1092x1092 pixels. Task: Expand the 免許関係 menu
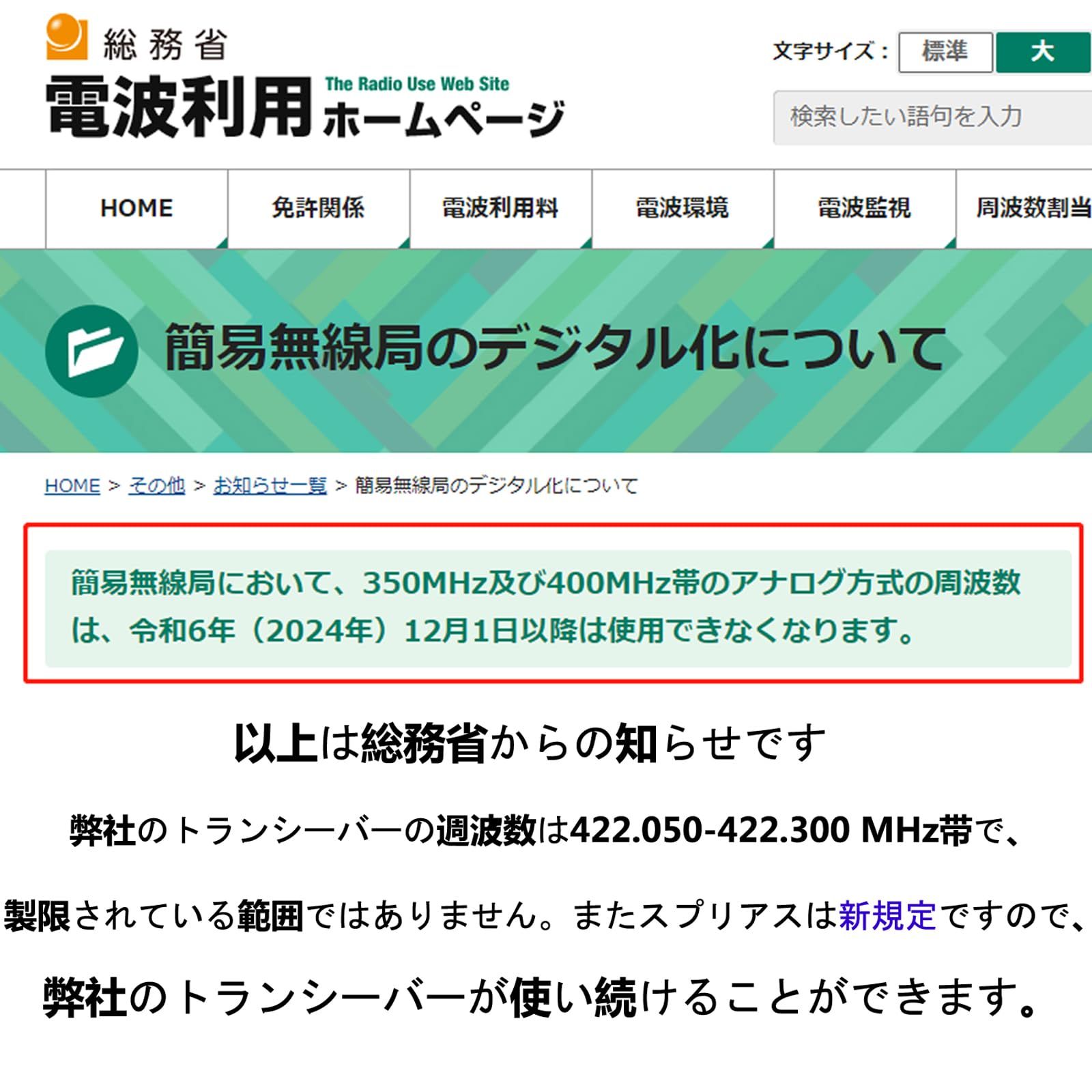pyautogui.click(x=319, y=208)
